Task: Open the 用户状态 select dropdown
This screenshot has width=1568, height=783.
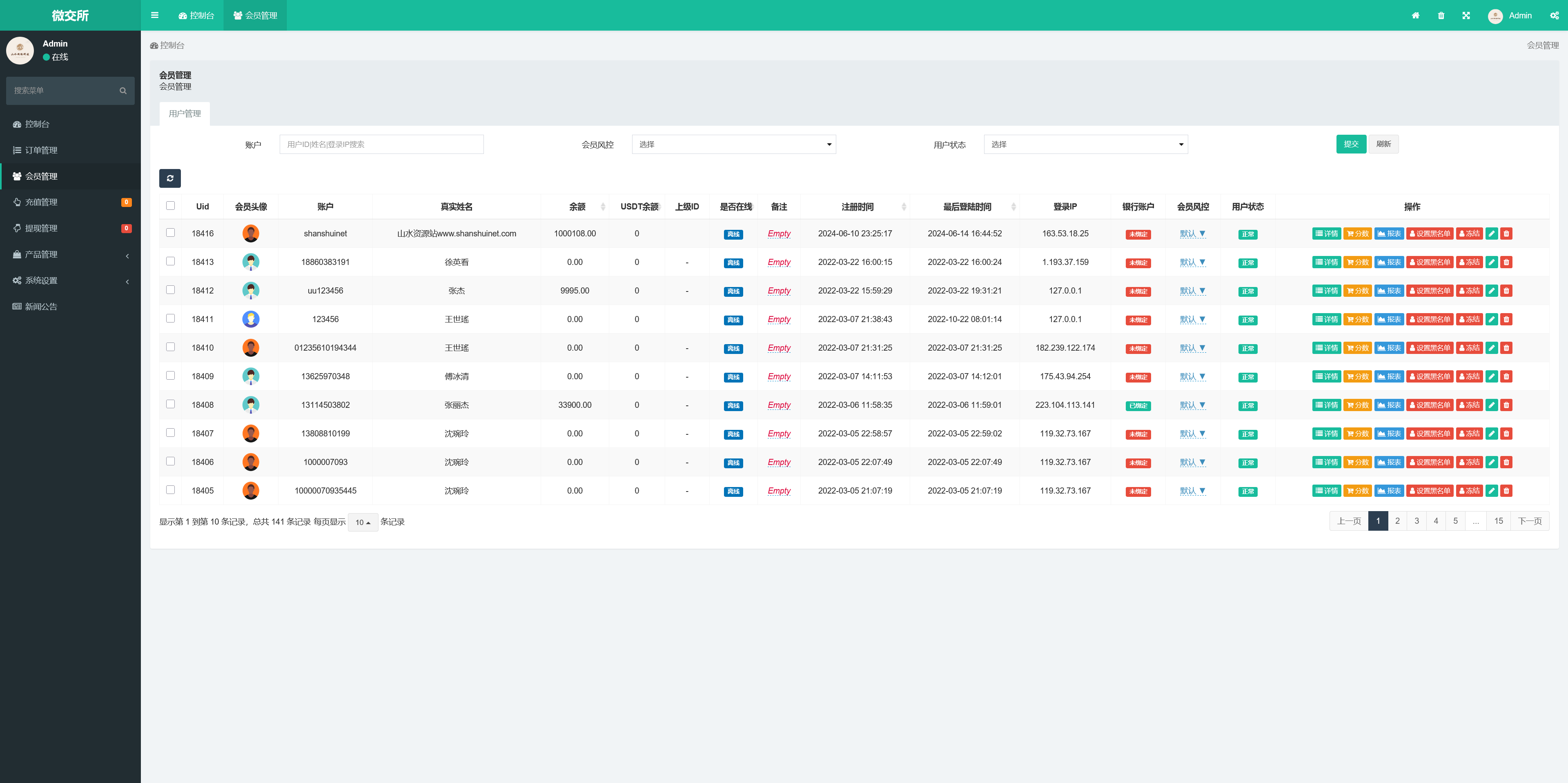Action: click(1085, 144)
